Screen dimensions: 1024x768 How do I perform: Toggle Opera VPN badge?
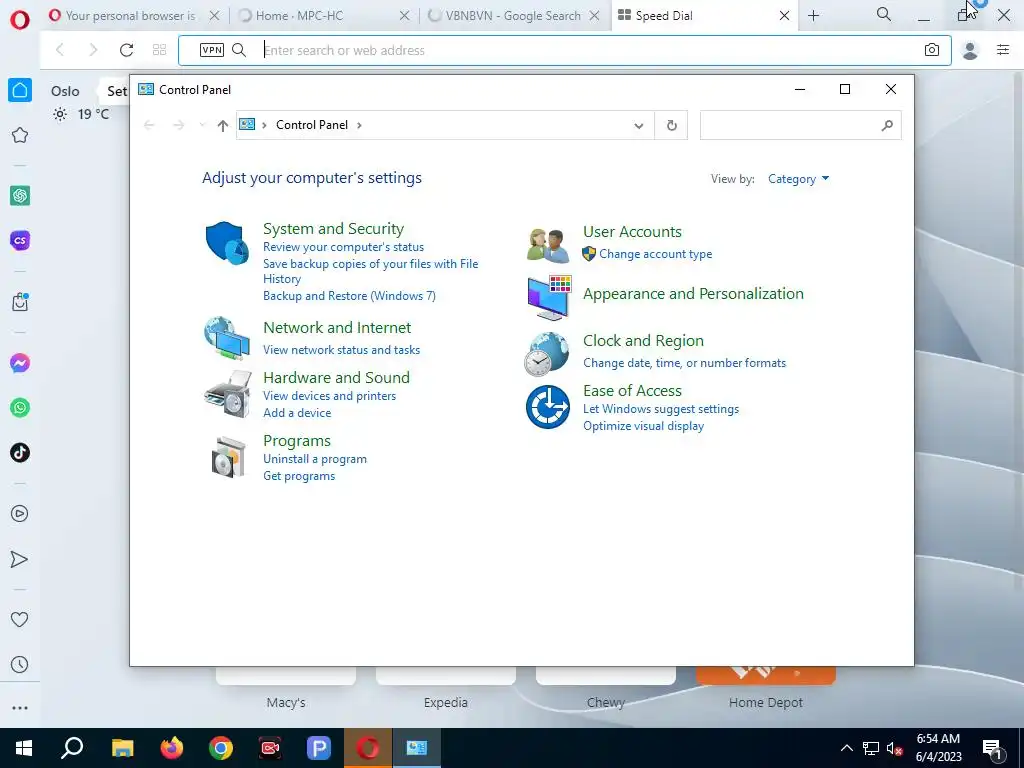[212, 50]
